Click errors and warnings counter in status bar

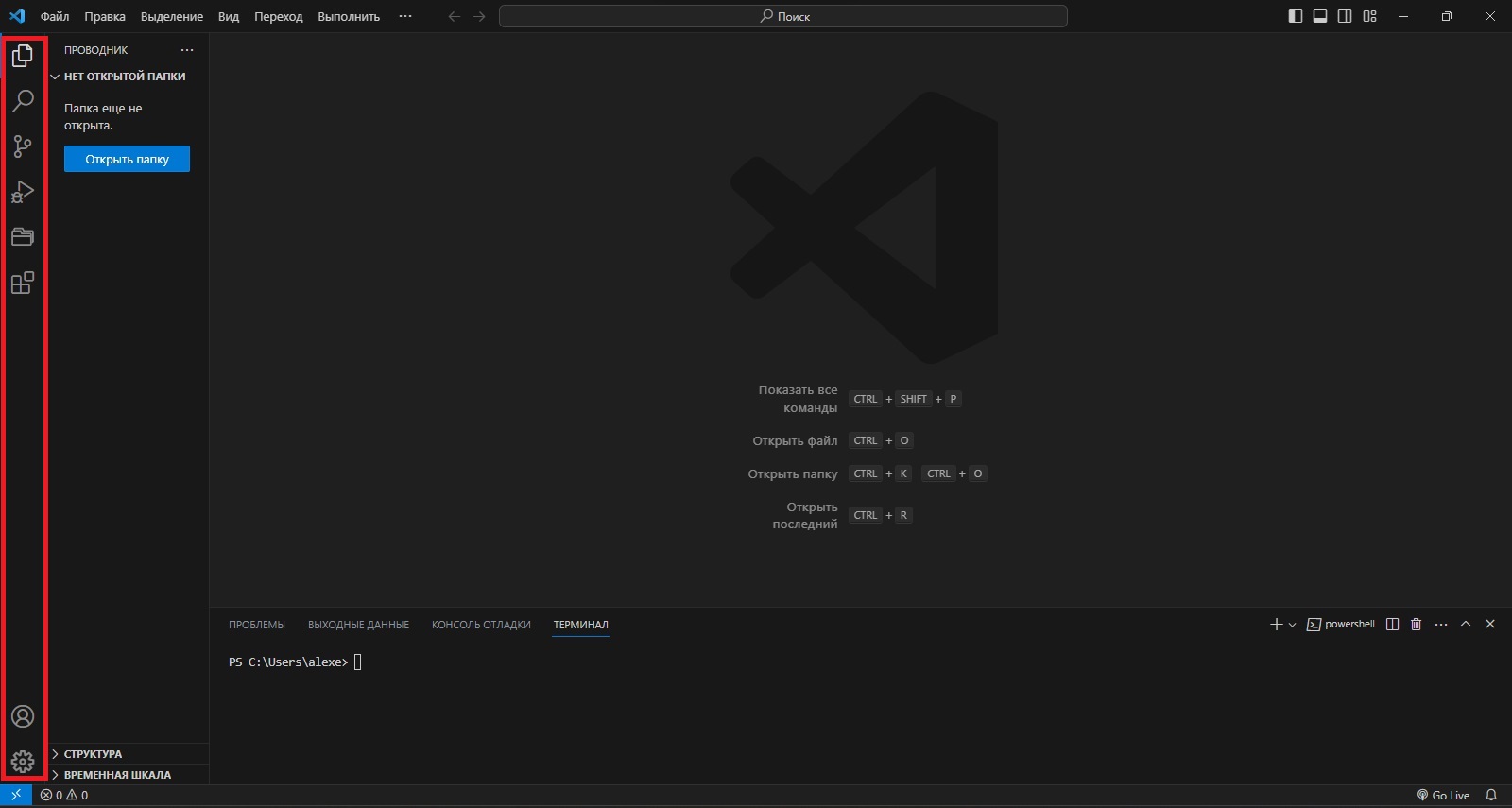click(x=64, y=796)
